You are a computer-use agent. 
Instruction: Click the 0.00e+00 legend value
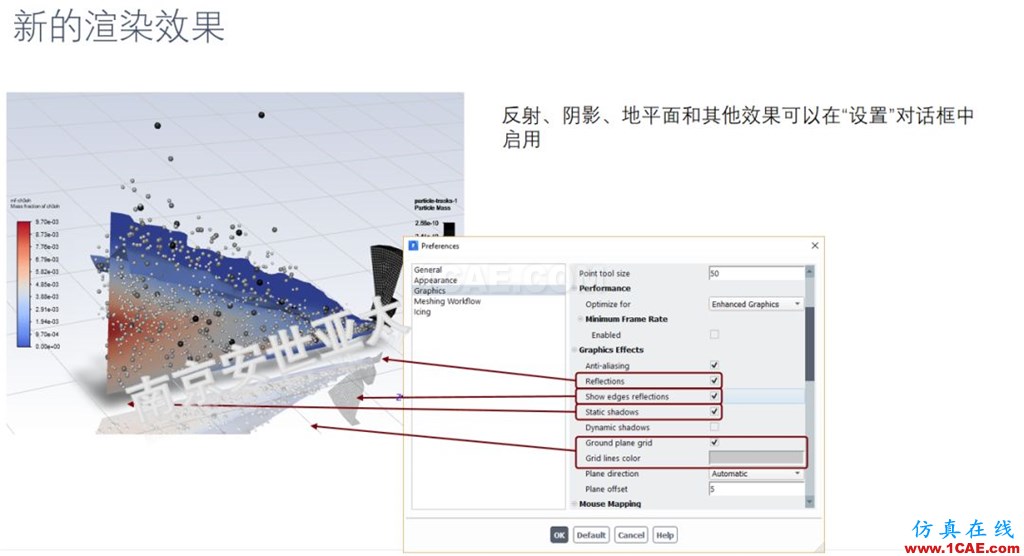coord(47,347)
